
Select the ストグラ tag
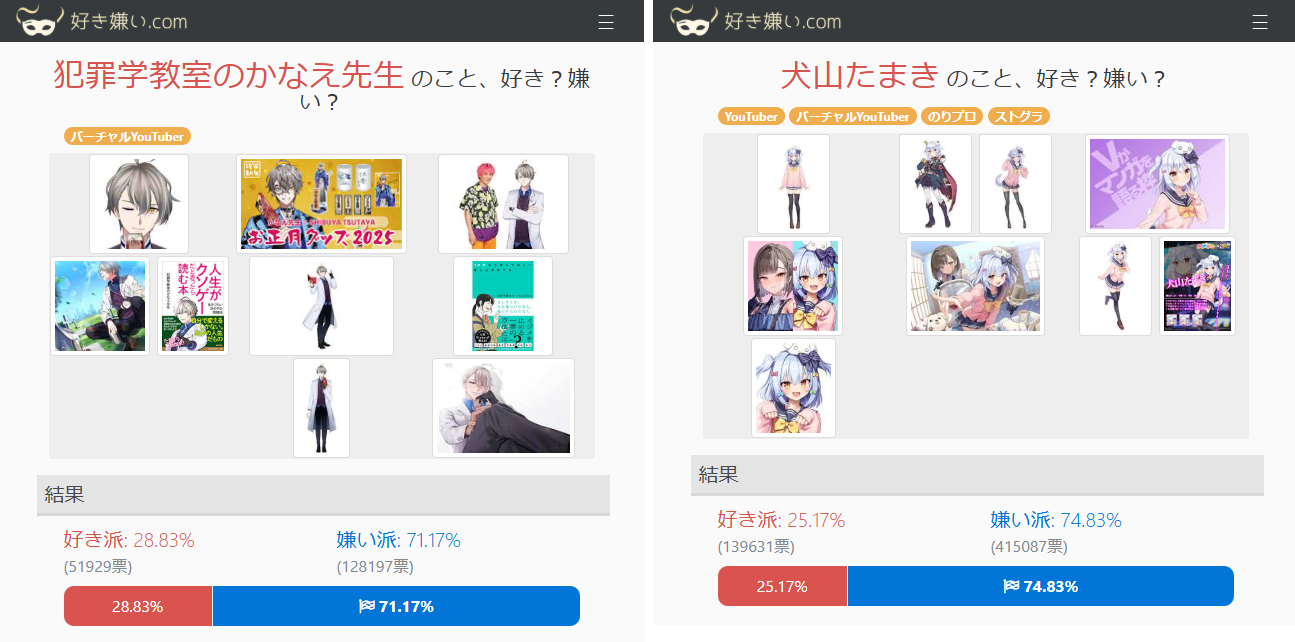click(1019, 117)
